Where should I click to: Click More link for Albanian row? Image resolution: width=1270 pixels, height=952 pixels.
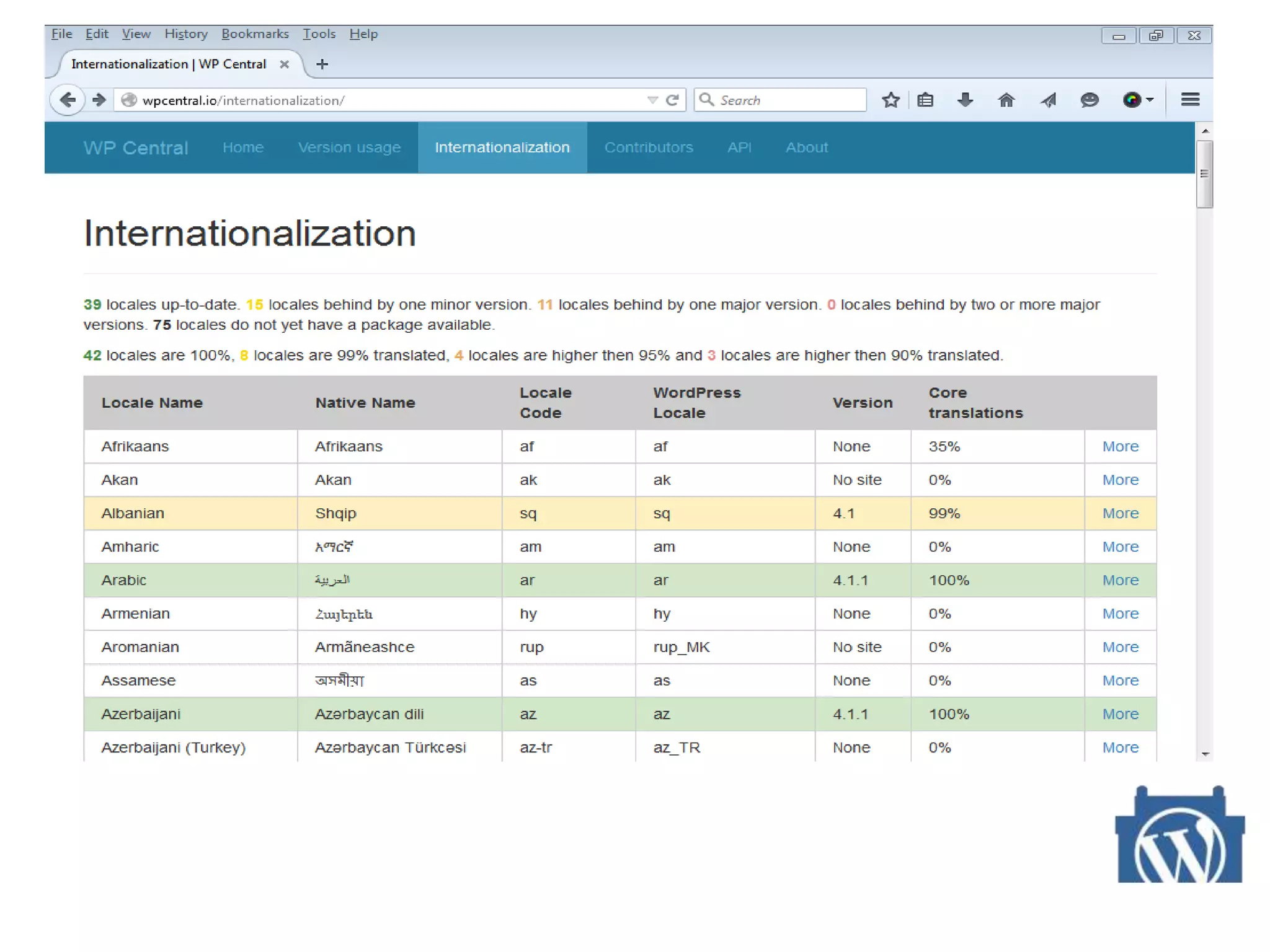click(x=1120, y=513)
